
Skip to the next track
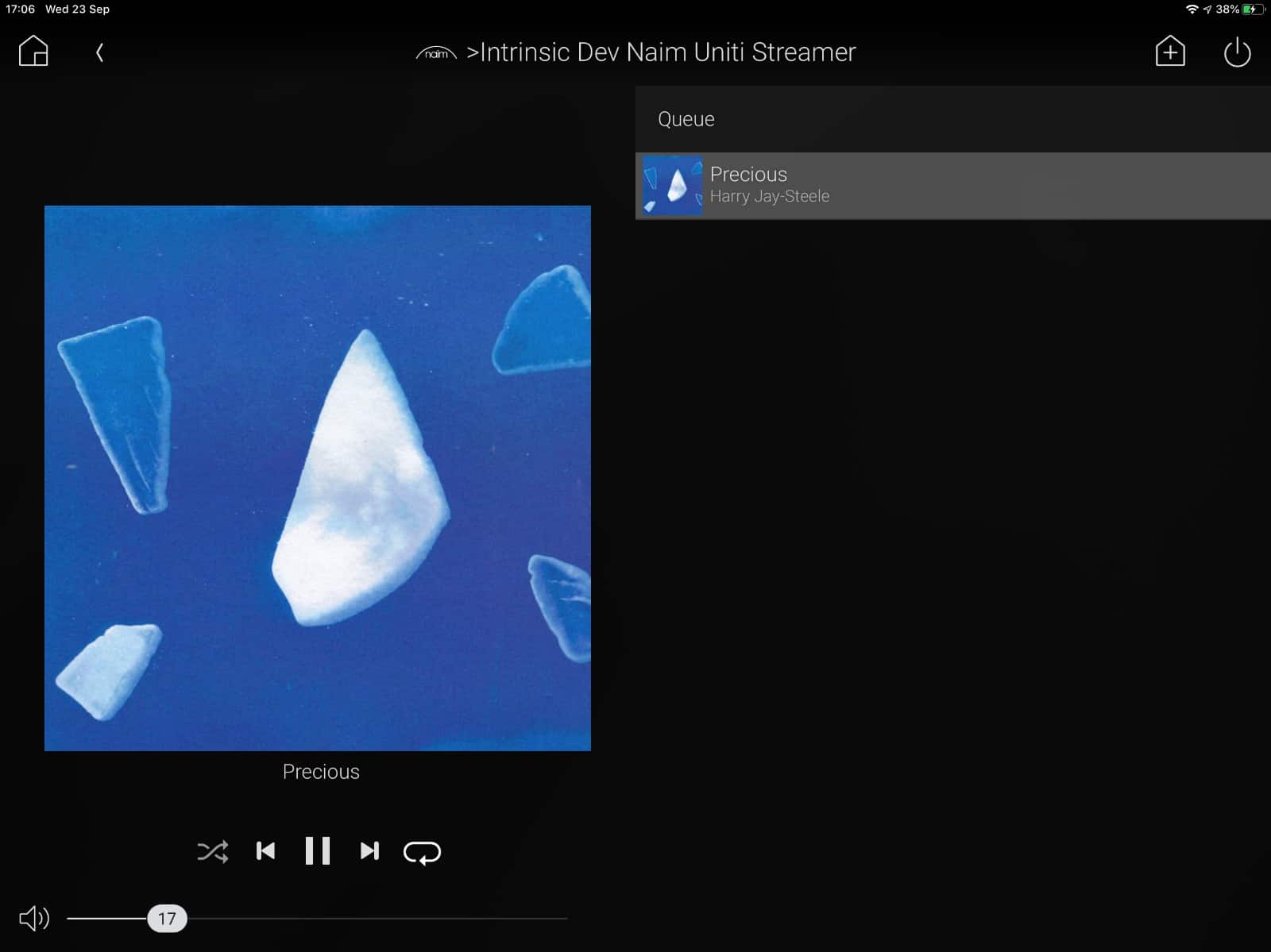click(369, 851)
